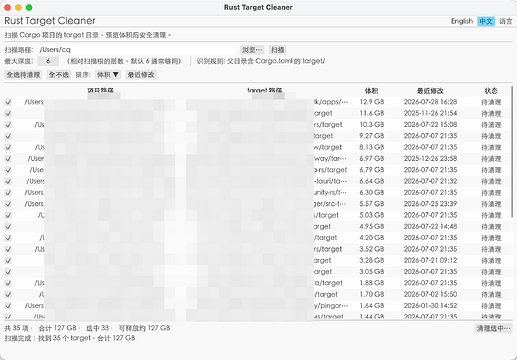Click the '可释放约 127 GB' summary text

144,328
